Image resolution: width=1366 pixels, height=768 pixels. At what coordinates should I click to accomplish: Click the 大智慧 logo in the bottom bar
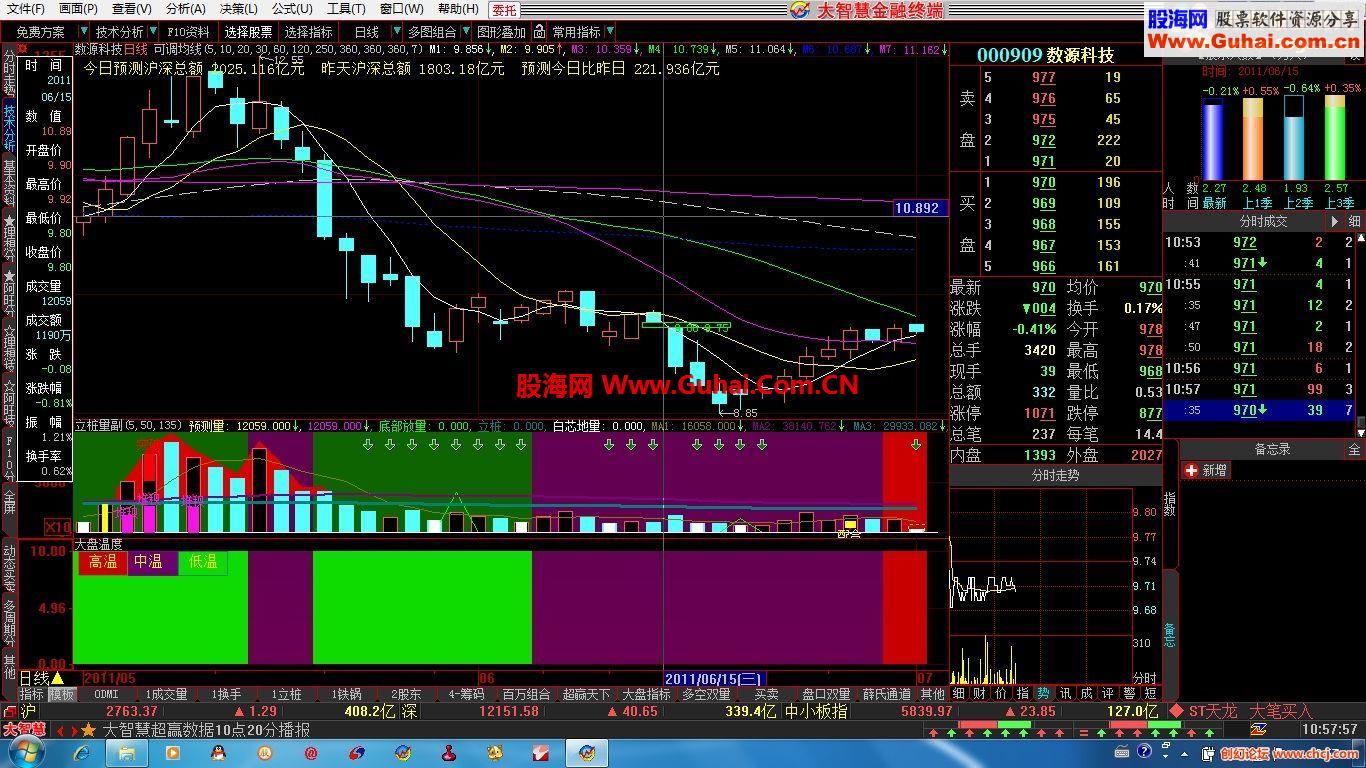[x=24, y=729]
